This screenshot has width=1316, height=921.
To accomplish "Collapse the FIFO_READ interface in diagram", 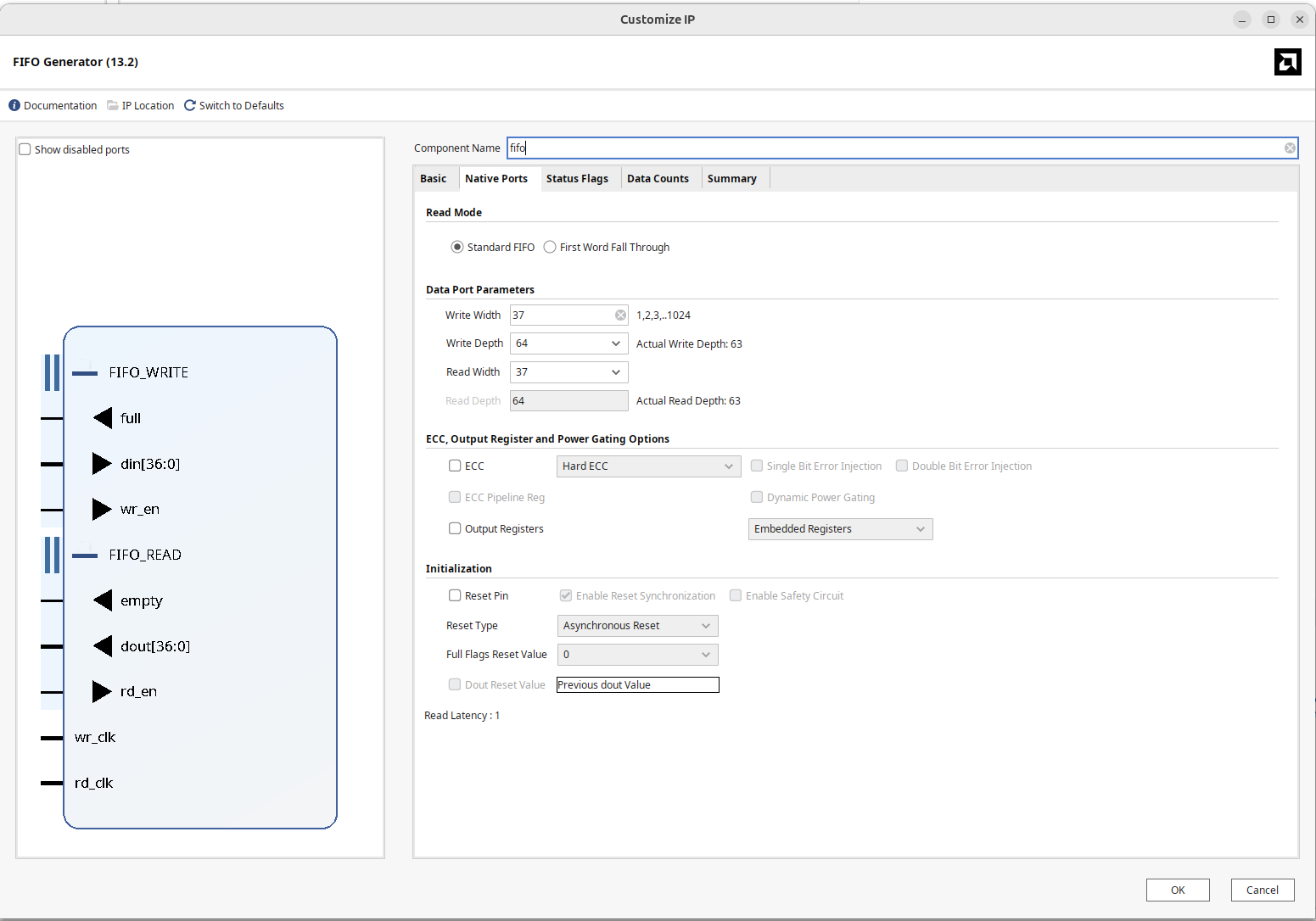I will [x=85, y=555].
